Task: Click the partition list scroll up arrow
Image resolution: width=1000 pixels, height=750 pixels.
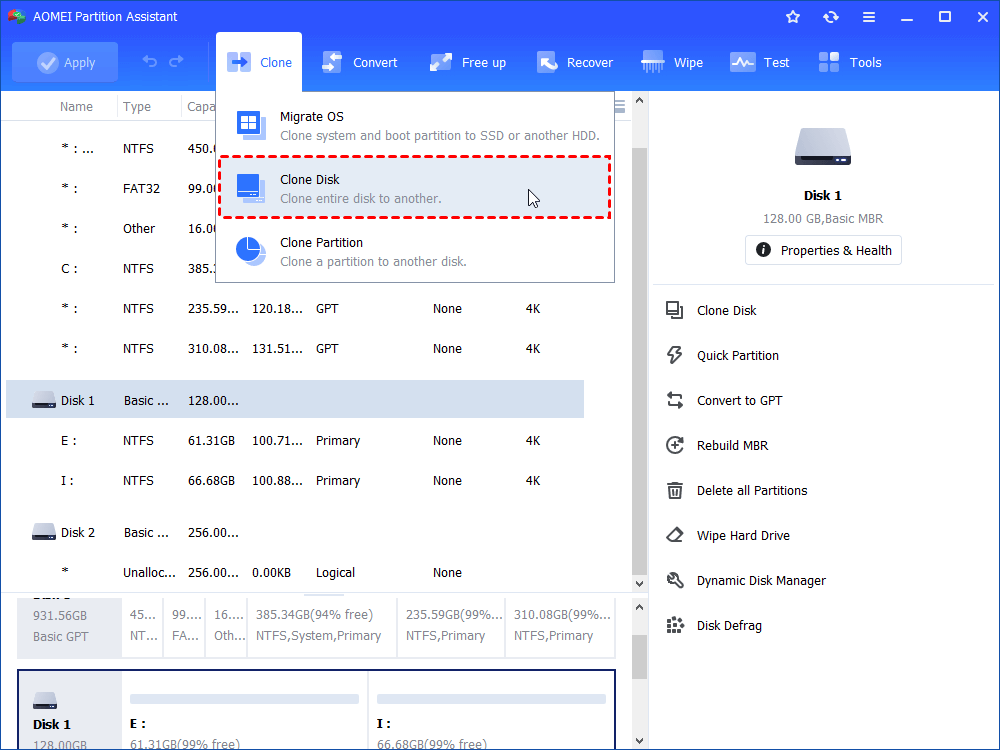Action: [639, 101]
